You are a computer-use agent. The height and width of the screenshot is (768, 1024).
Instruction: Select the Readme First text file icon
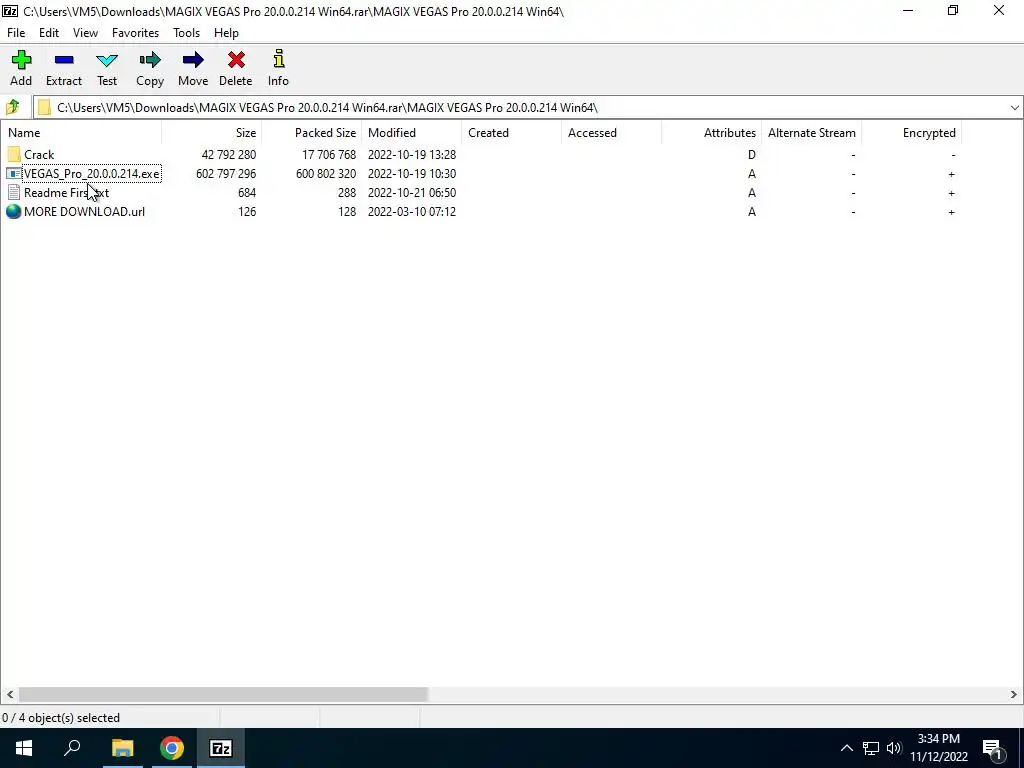click(14, 193)
